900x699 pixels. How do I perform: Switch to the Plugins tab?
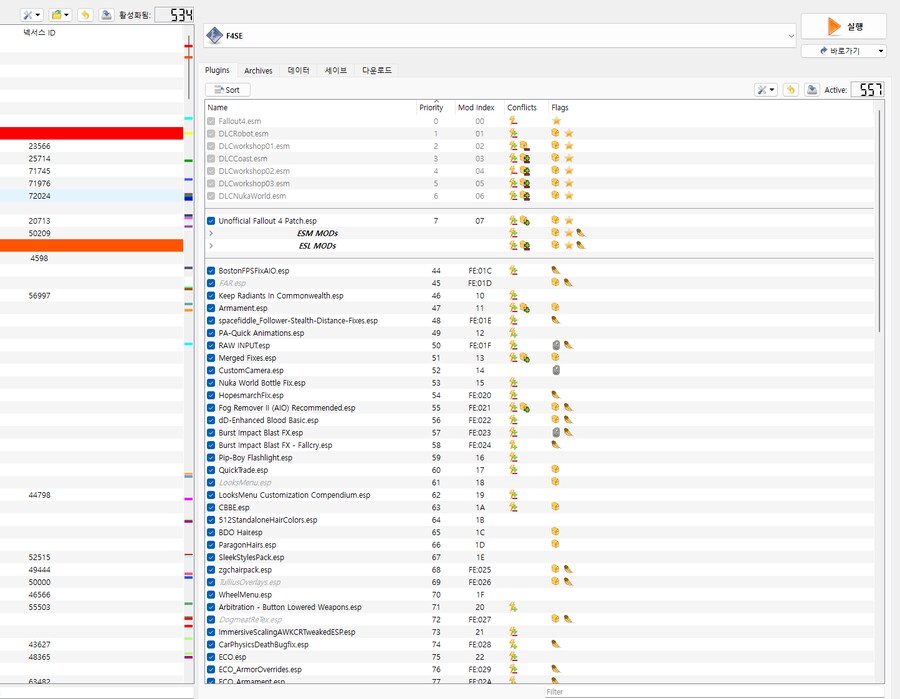pos(217,70)
